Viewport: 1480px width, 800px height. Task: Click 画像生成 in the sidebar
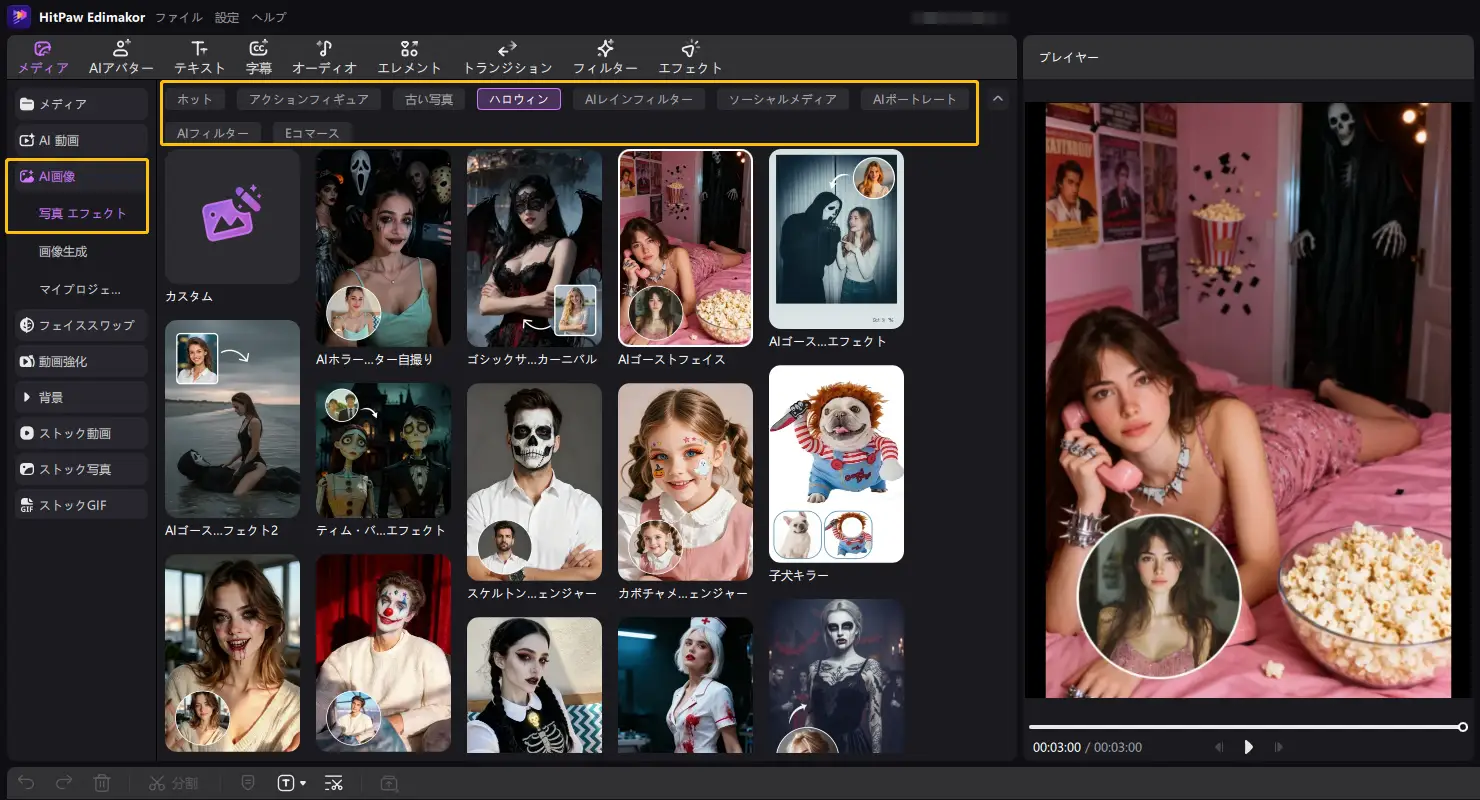(63, 252)
